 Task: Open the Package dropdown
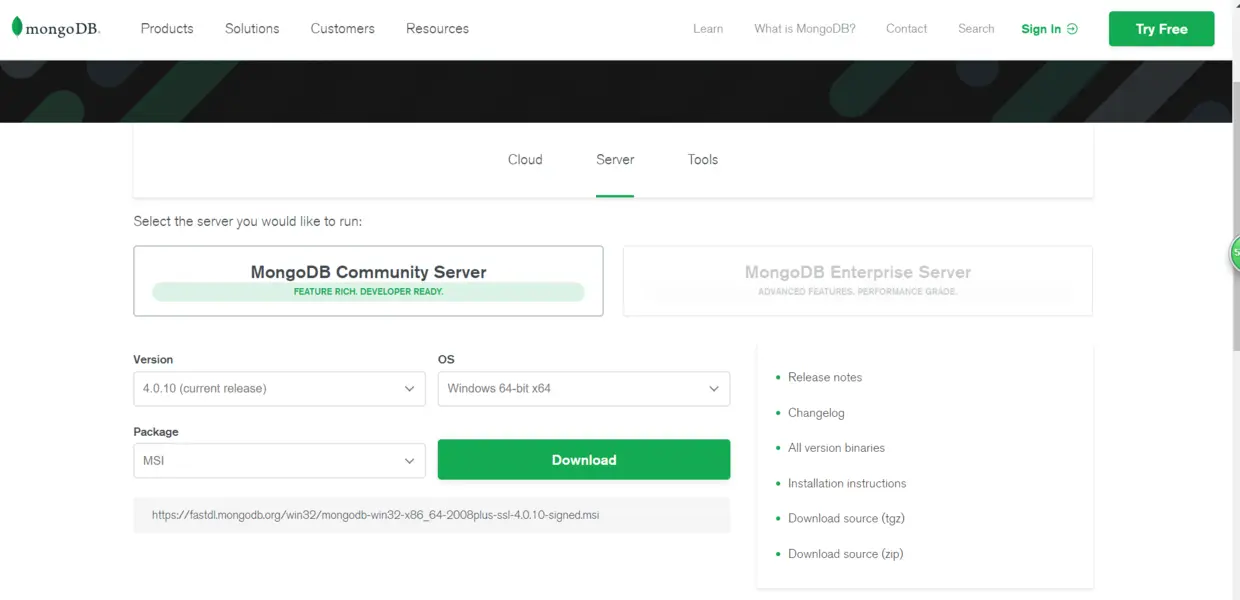pos(279,461)
